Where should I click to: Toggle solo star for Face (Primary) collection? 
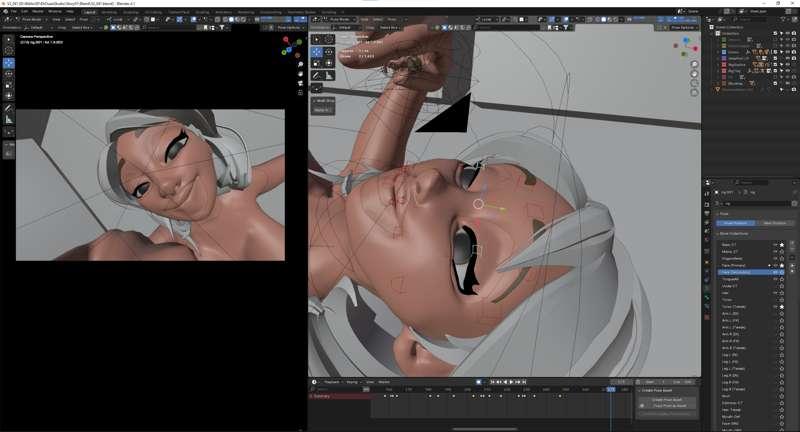pyautogui.click(x=782, y=265)
